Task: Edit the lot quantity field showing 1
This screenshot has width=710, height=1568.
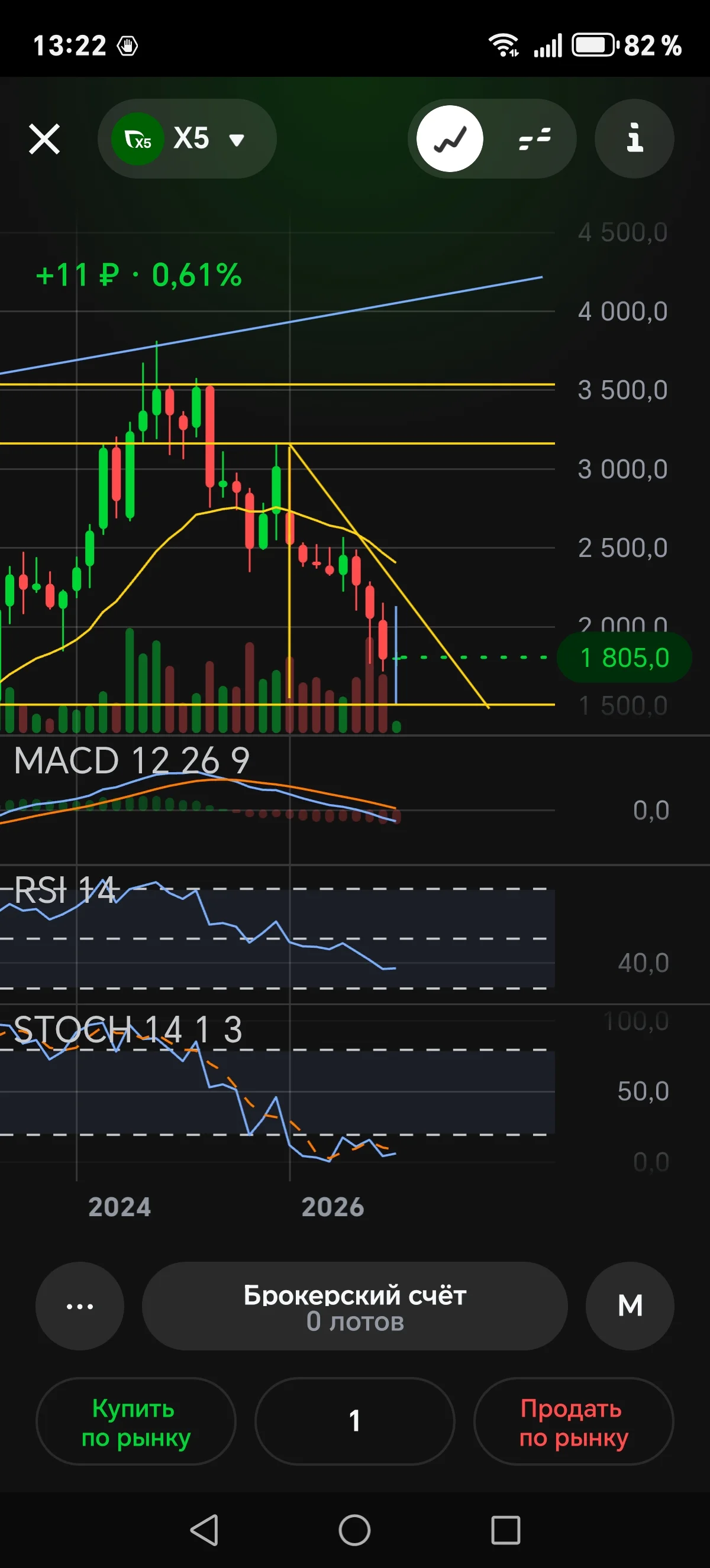Action: coord(355,1422)
